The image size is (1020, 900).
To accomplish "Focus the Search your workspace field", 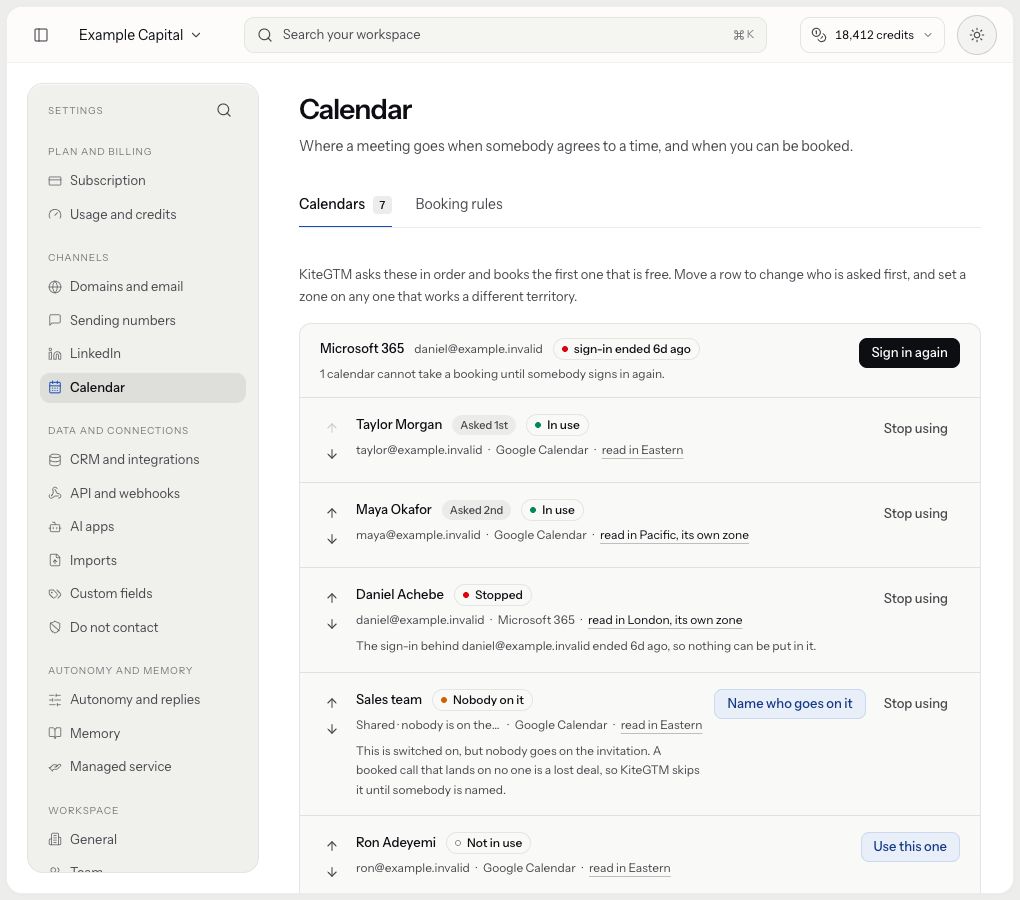I will click(505, 35).
